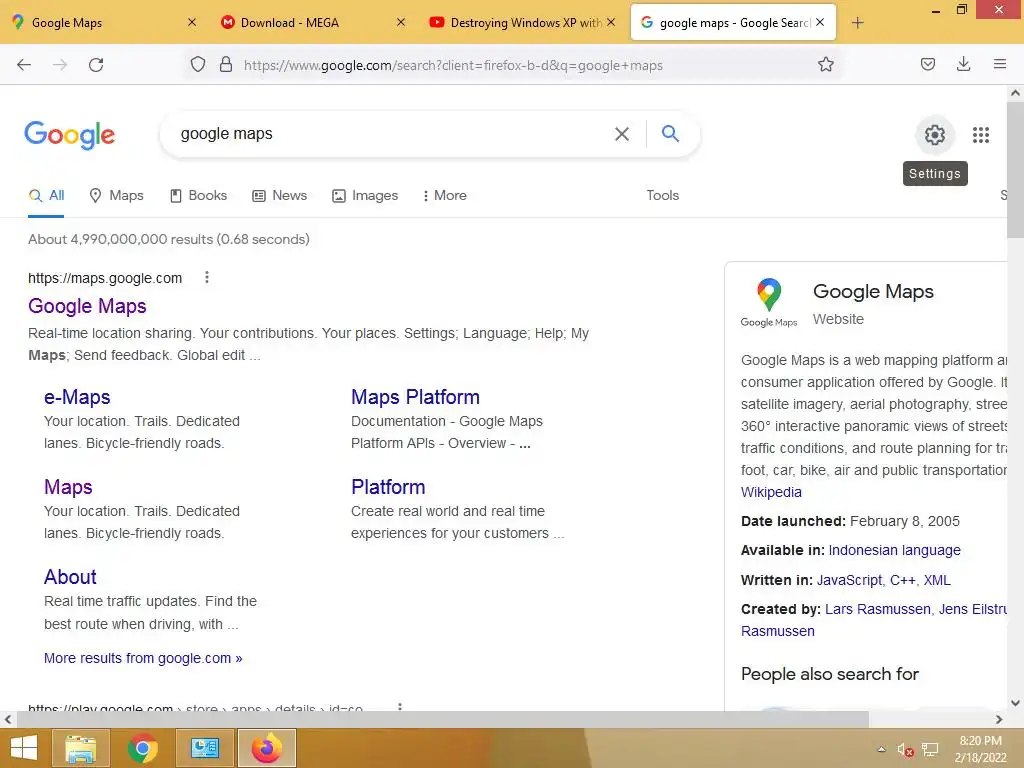Show hidden tray icons arrow
Image resolution: width=1024 pixels, height=768 pixels.
click(x=881, y=749)
